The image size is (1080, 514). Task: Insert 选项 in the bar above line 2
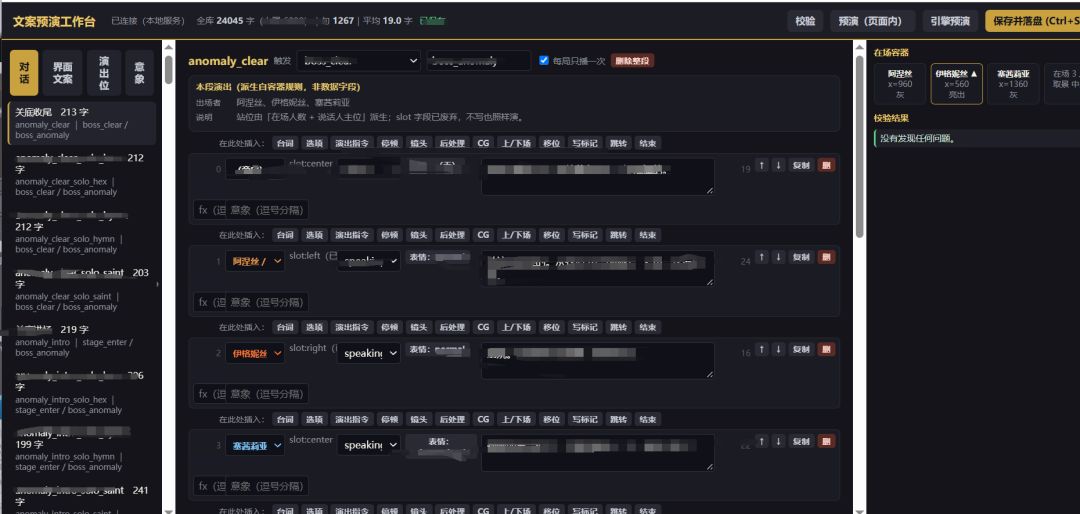coord(314,327)
